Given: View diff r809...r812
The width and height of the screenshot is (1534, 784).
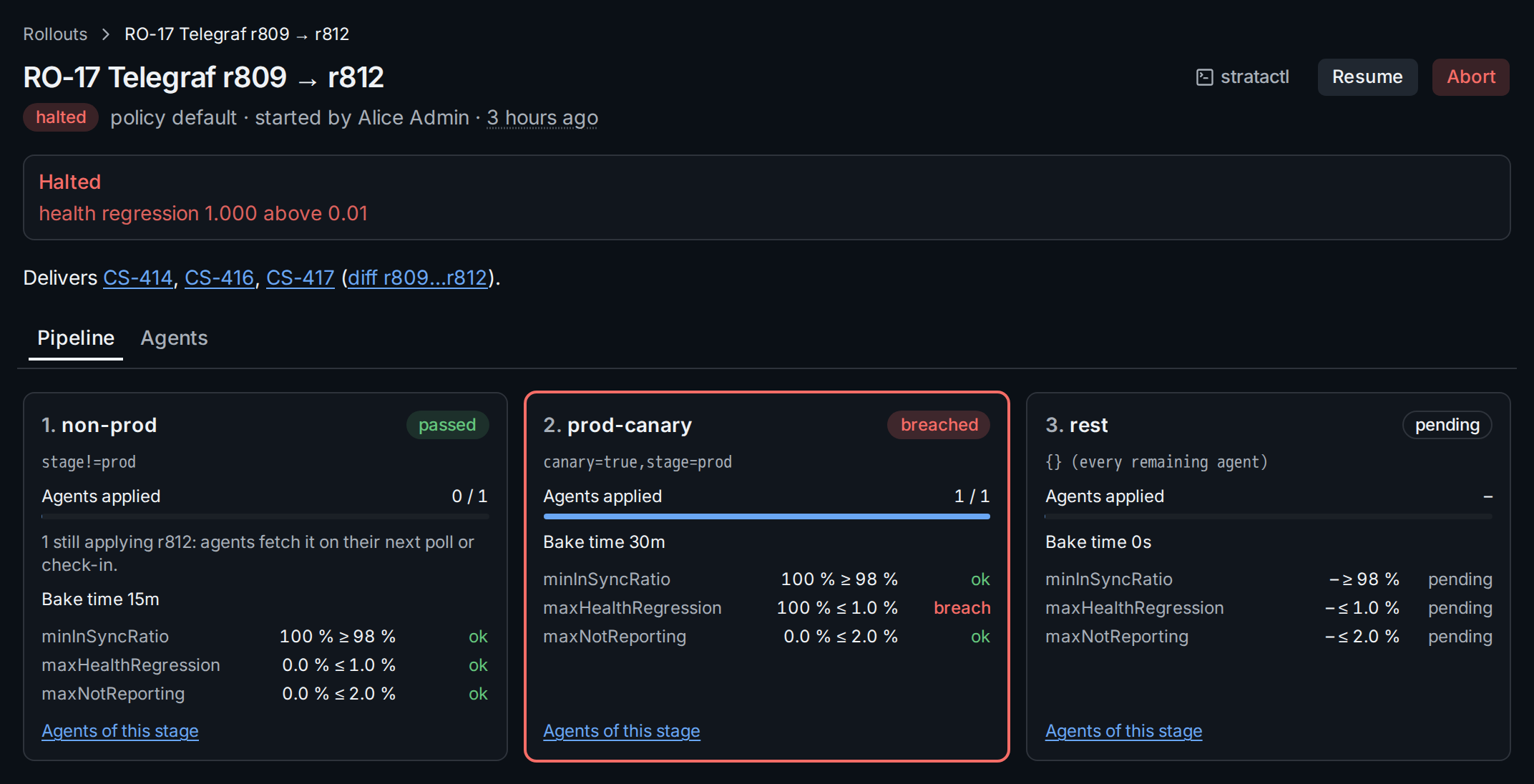Looking at the screenshot, I should click(x=417, y=278).
